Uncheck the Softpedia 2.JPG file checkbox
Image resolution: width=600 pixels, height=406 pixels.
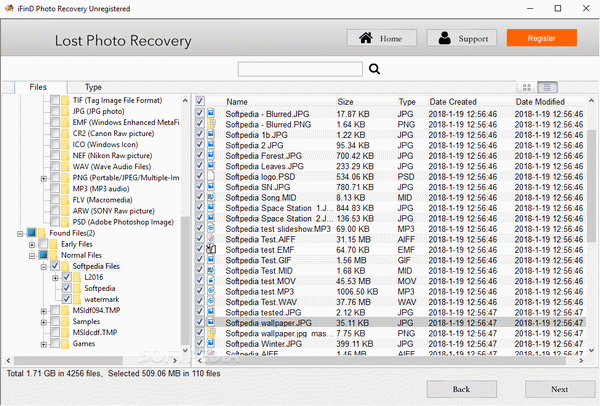(x=200, y=145)
